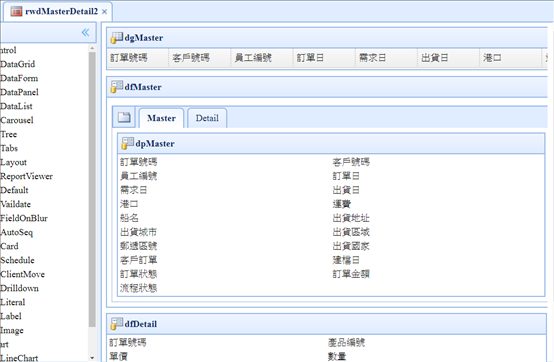This screenshot has width=554, height=362.
Task: Select the 運費 field in dpMaster
Action: pyautogui.click(x=342, y=204)
